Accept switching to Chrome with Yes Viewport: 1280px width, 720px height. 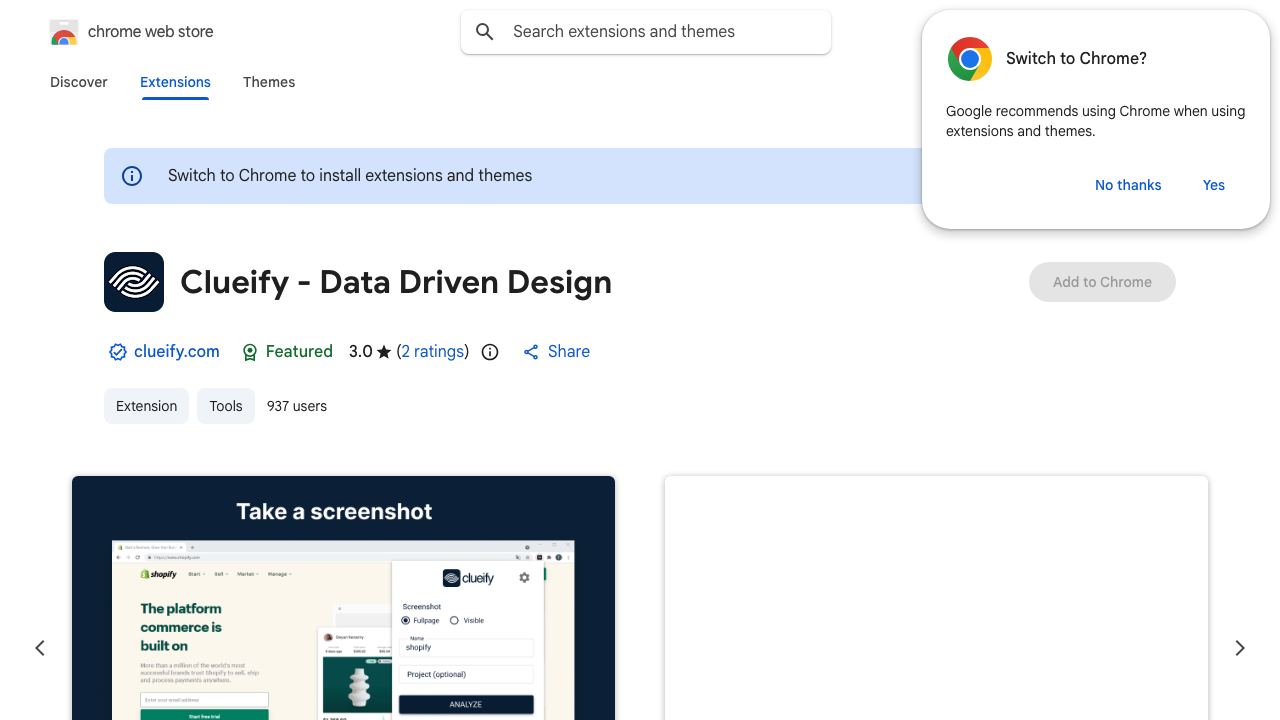[1214, 185]
